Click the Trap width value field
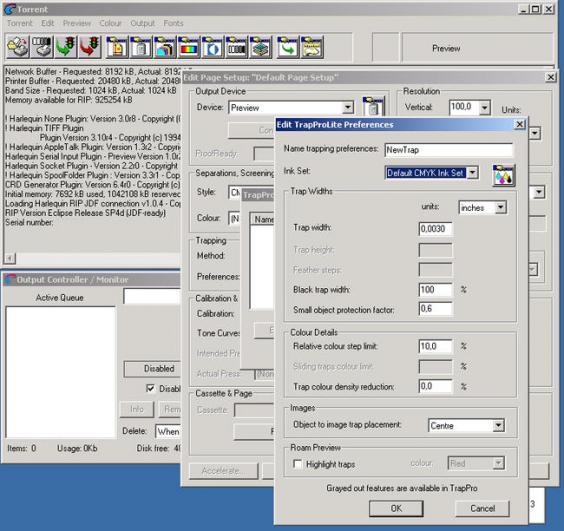 pos(435,229)
